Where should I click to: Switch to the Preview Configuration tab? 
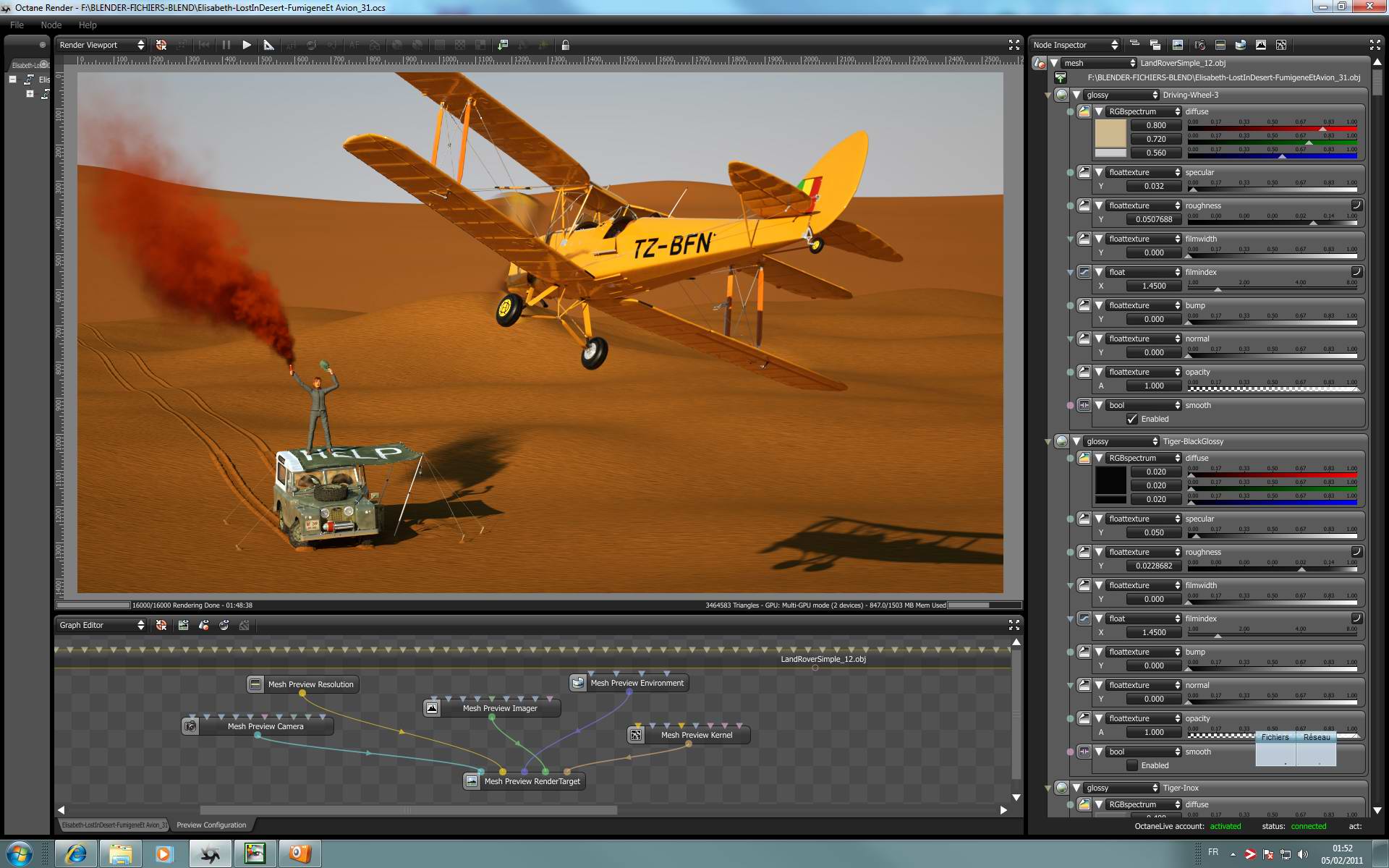[x=211, y=825]
